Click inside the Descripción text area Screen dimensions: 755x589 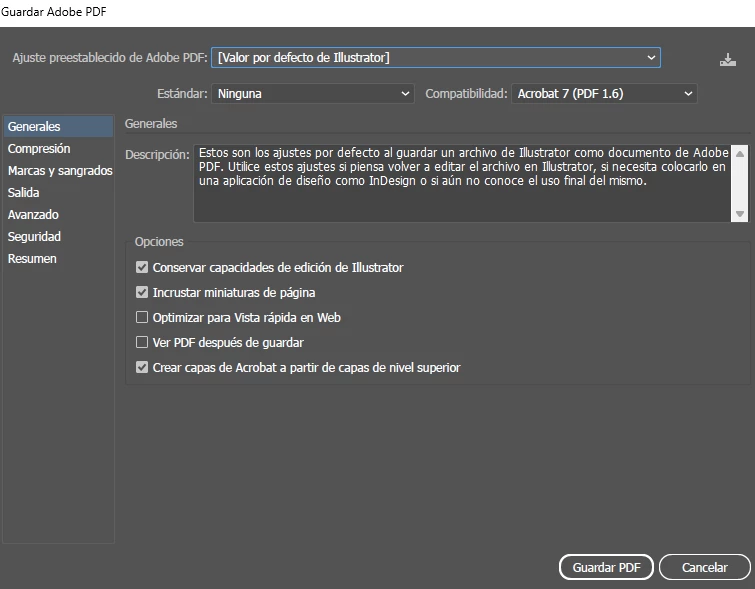(462, 183)
